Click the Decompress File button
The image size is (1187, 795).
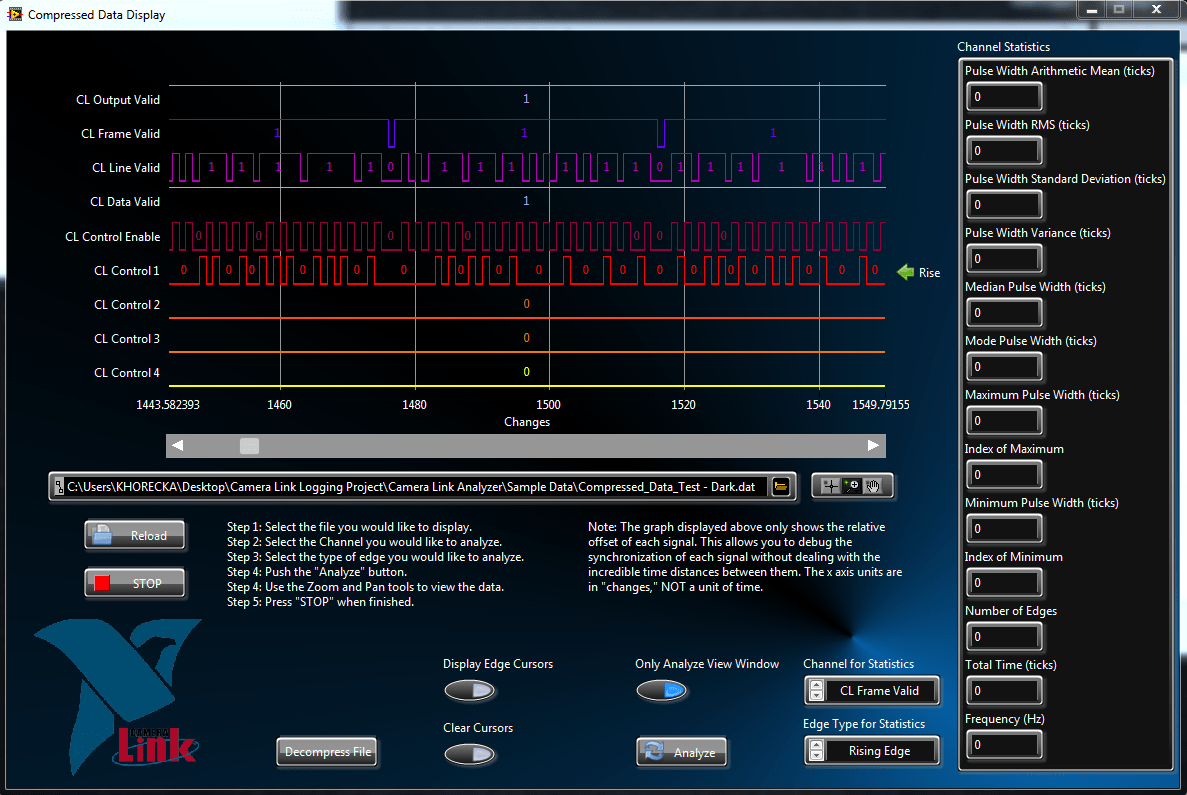pos(327,752)
